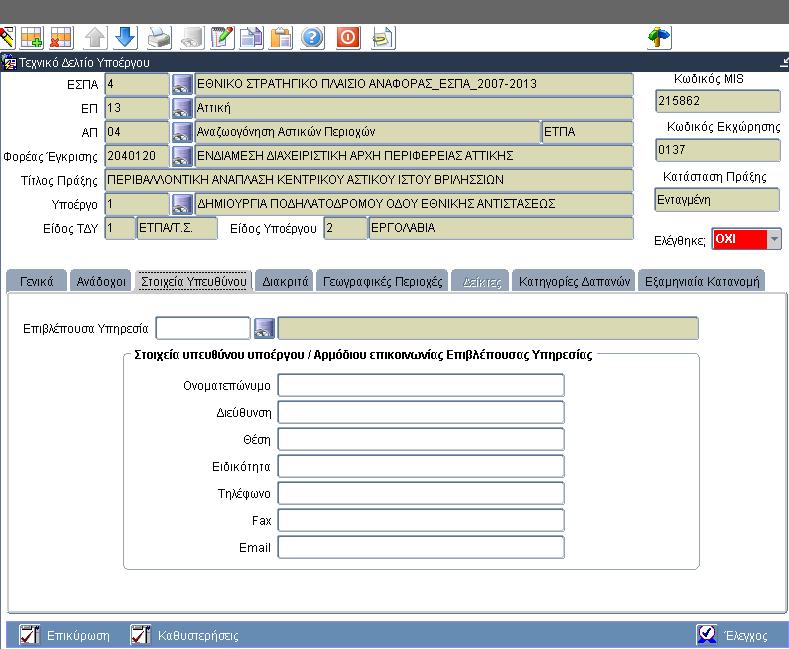
Task: Open the notepad edit icon
Action: 222,38
